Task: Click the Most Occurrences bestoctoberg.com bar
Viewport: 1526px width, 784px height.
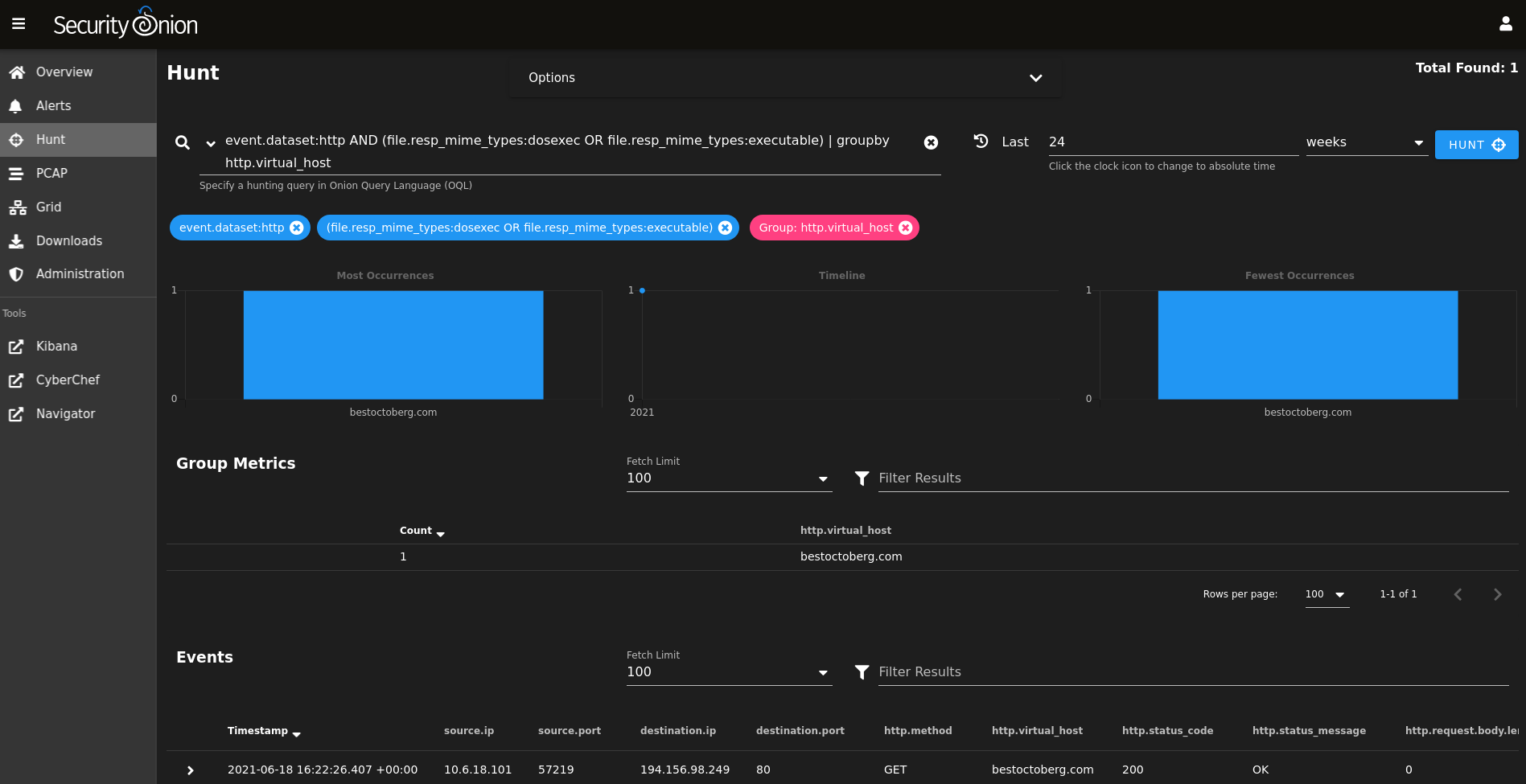Action: click(393, 345)
